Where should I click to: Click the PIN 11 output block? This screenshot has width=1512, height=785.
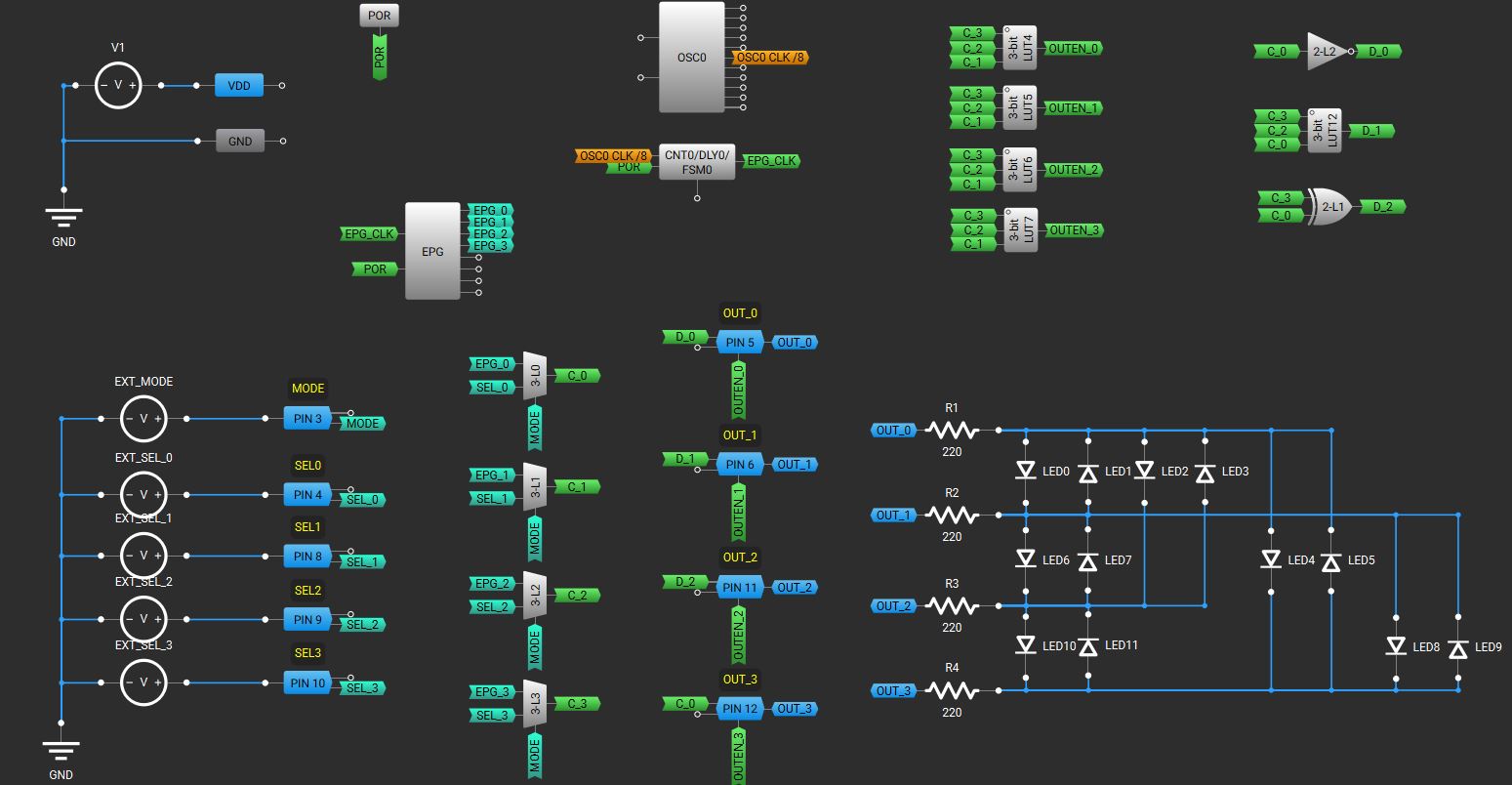coord(739,588)
